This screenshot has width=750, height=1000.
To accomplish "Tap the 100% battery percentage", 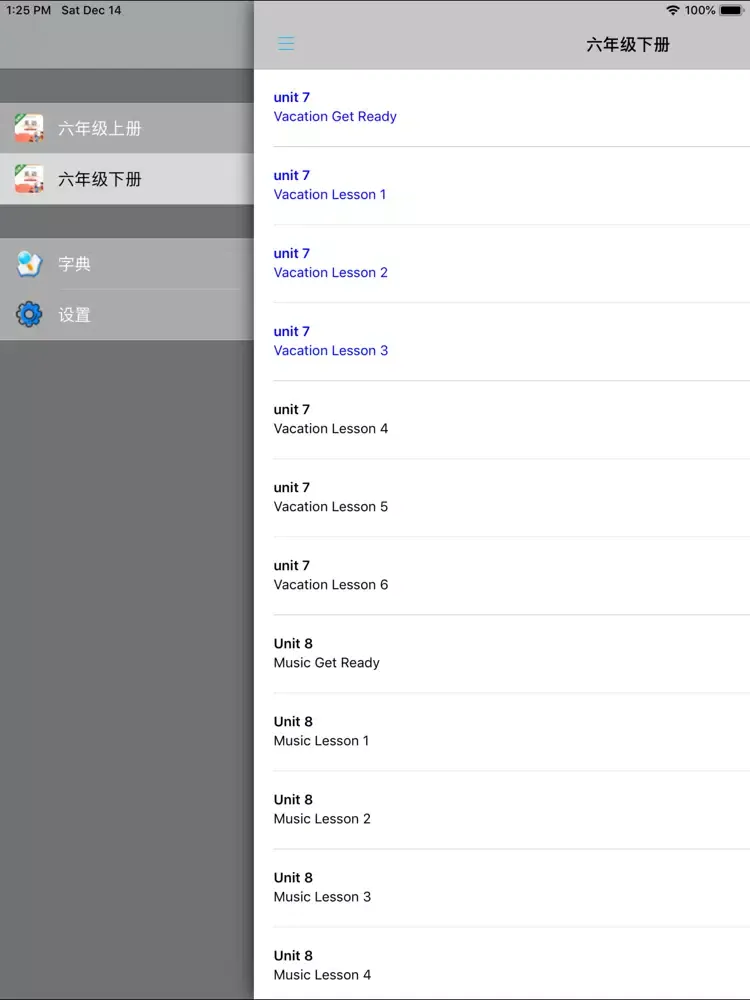I will (700, 10).
